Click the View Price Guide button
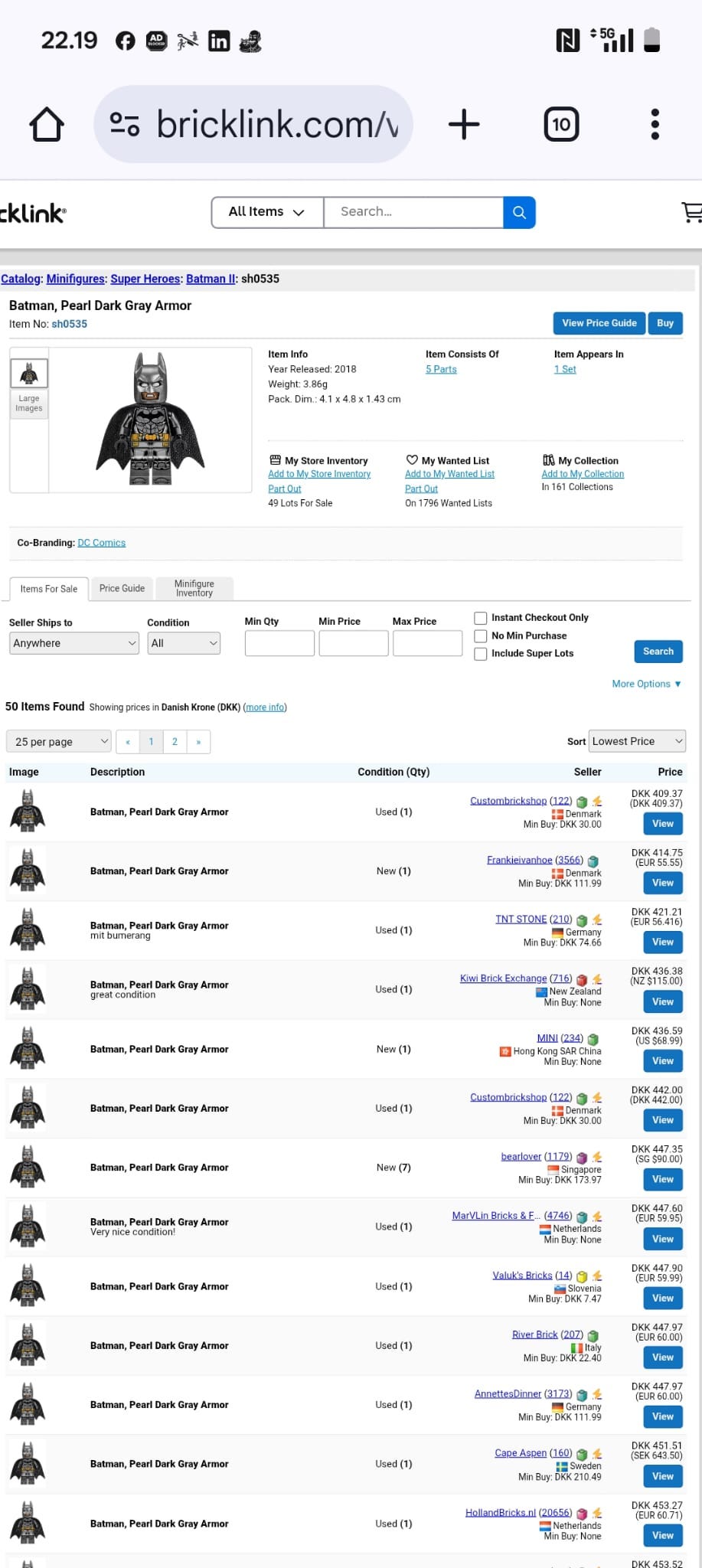This screenshot has width=702, height=1568. [x=599, y=323]
